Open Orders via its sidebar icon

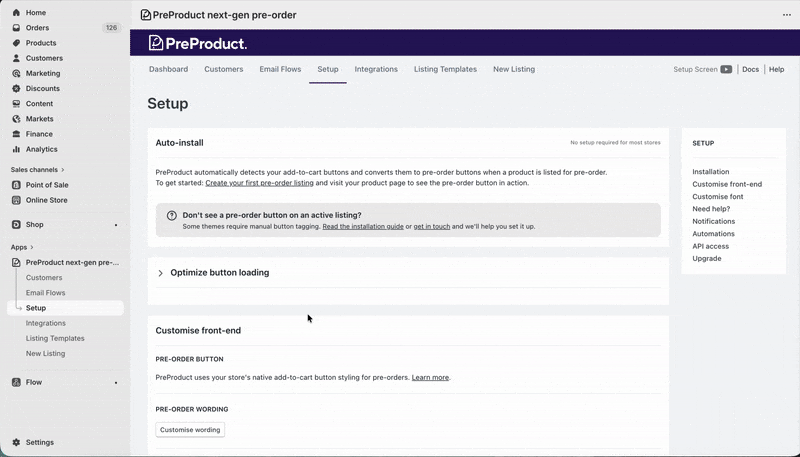pyautogui.click(x=16, y=28)
